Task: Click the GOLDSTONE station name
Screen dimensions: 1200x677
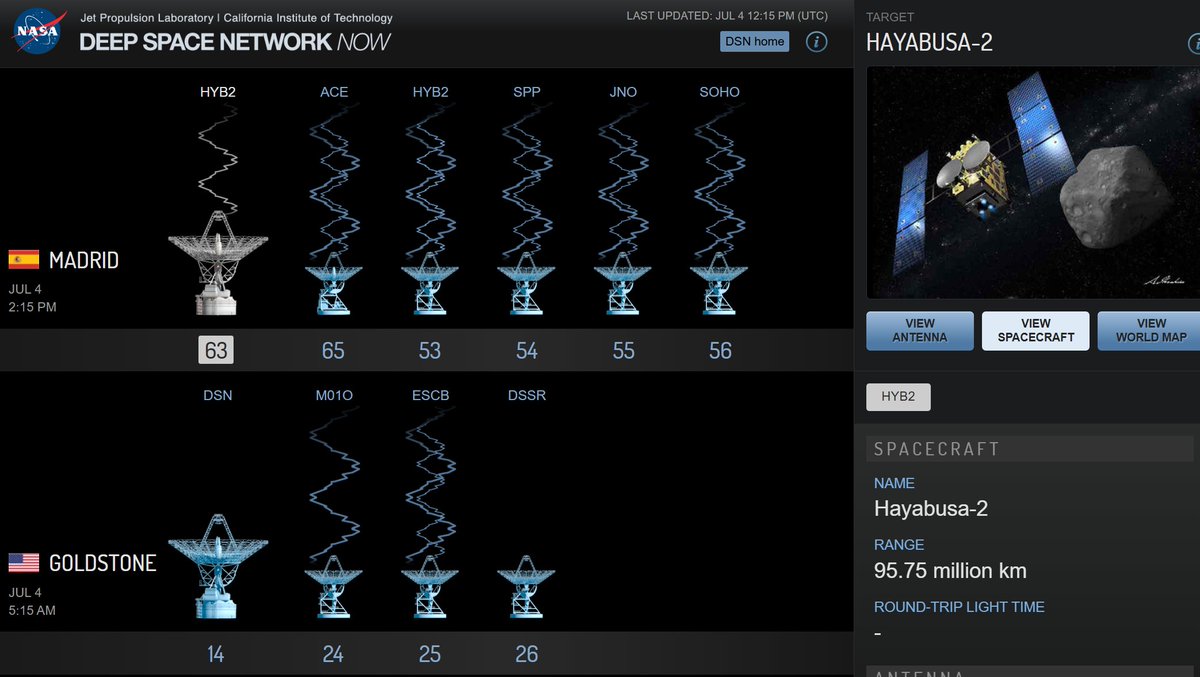Action: click(x=103, y=563)
